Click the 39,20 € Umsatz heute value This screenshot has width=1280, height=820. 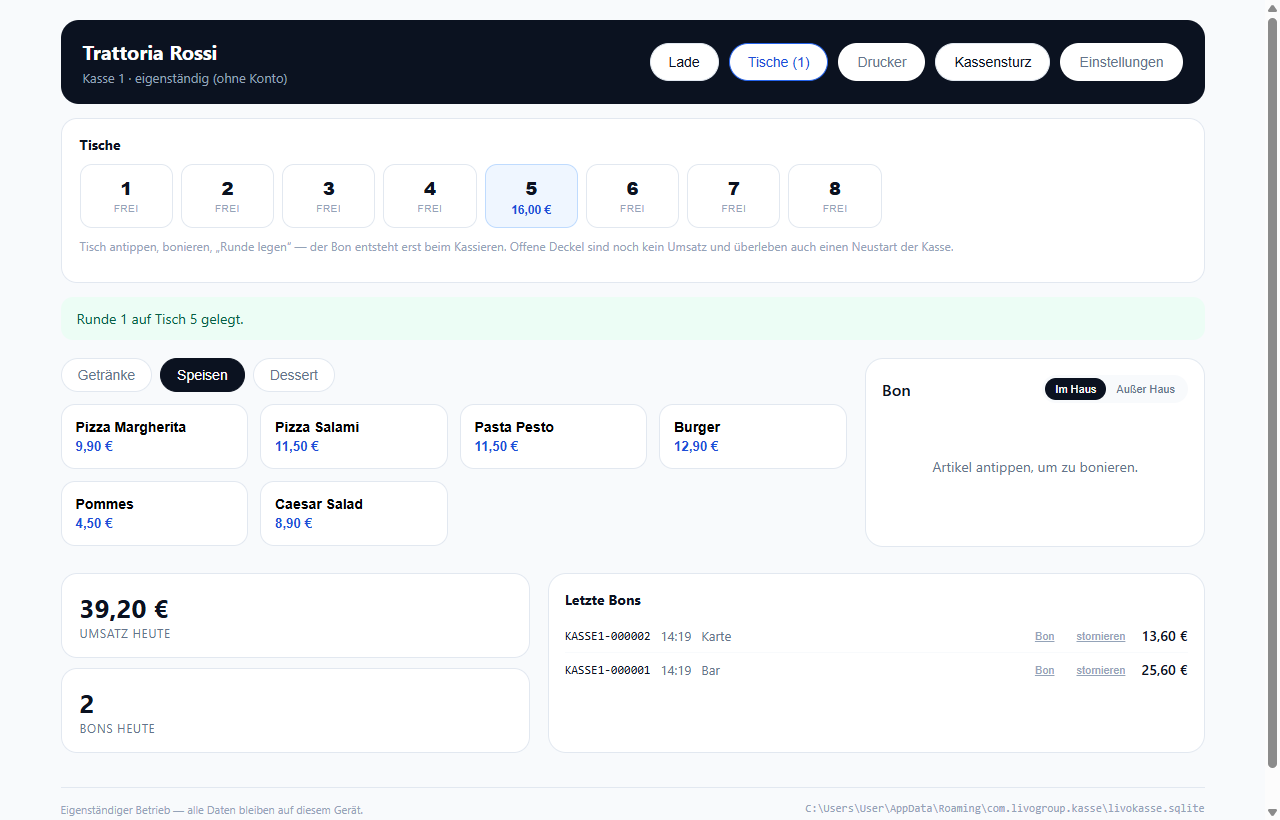(x=124, y=609)
